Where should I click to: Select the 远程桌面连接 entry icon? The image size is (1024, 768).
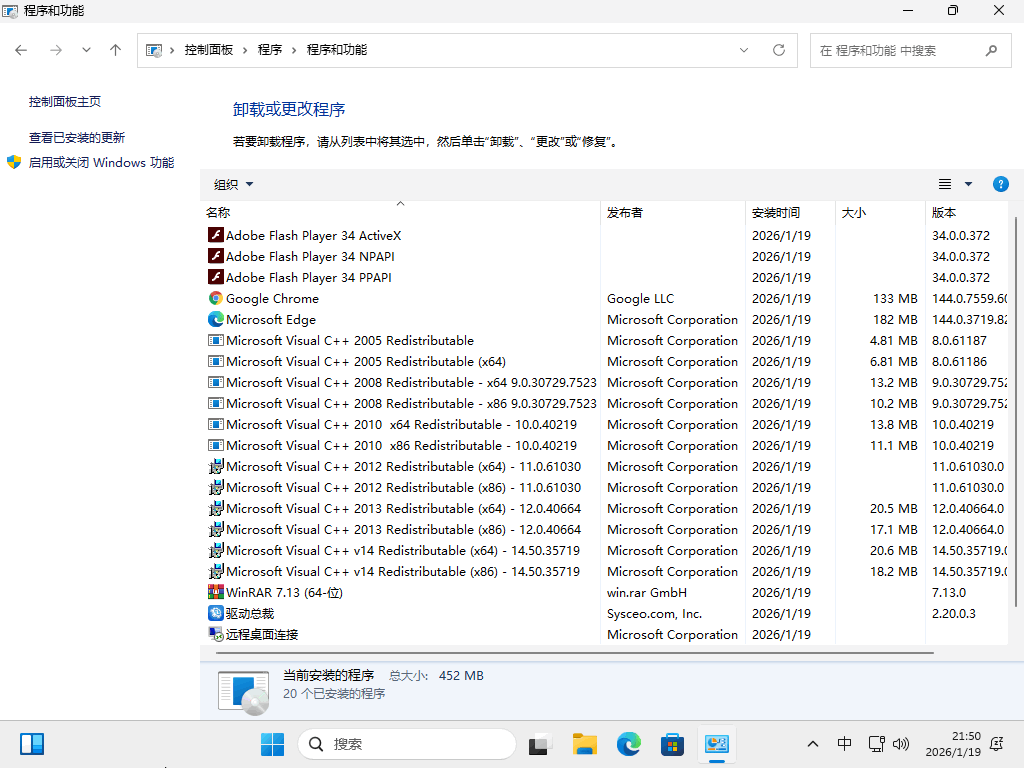215,634
